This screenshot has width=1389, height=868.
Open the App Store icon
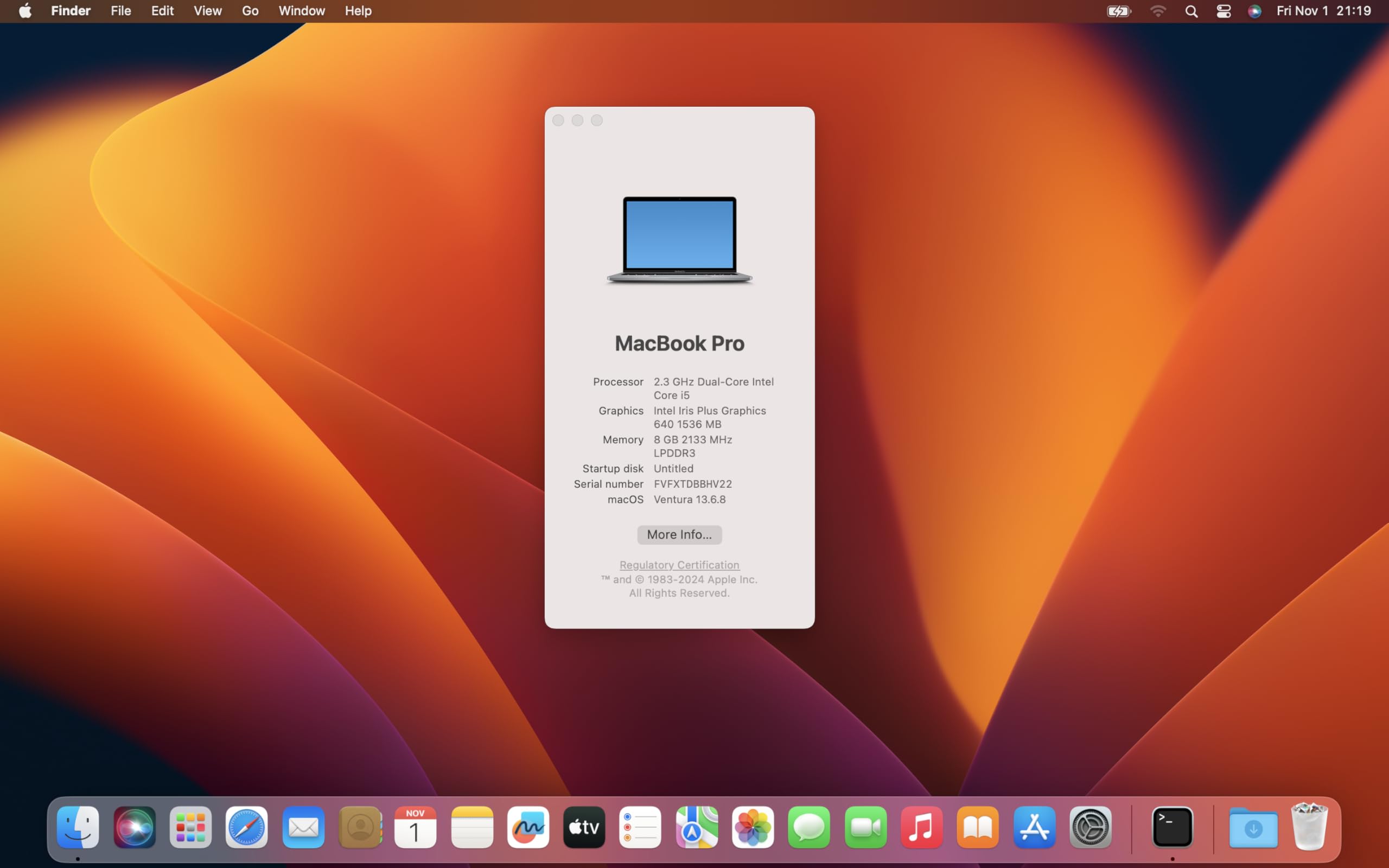pyautogui.click(x=1034, y=827)
